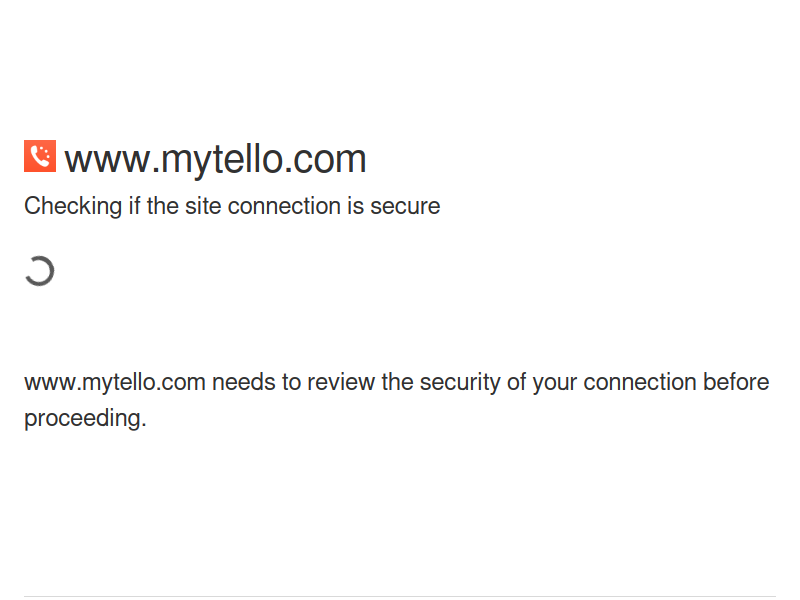
Task: Click the word "site" in subtitle
Action: tap(203, 207)
